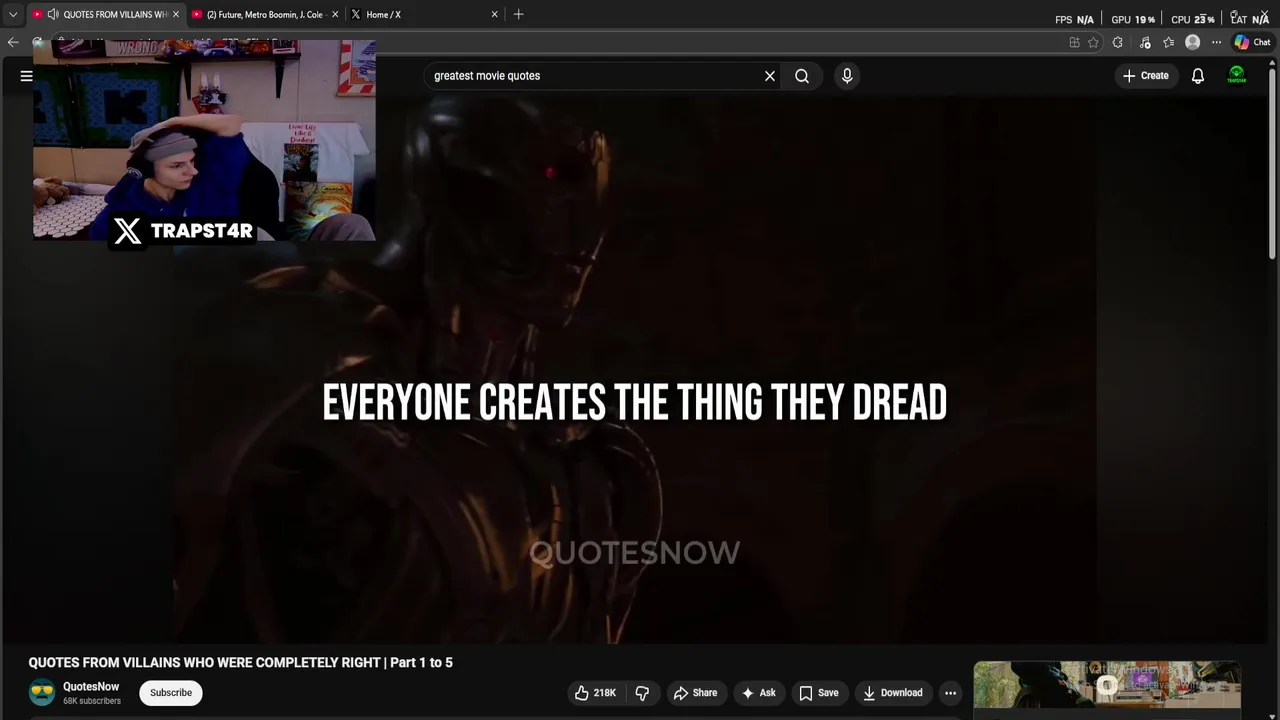The width and height of the screenshot is (1280, 720).
Task: Ask about this video
Action: (x=758, y=693)
